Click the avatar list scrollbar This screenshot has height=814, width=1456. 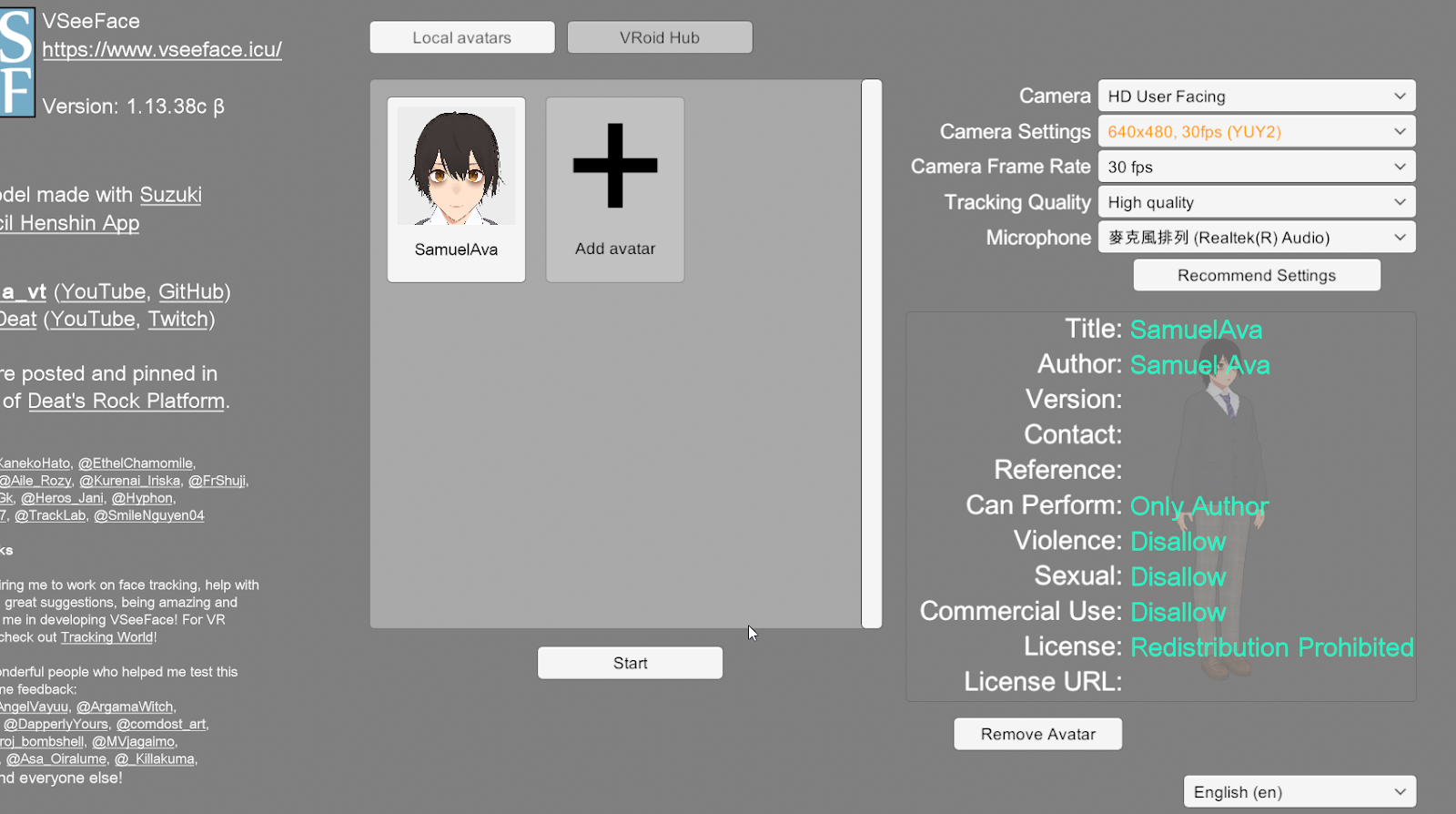(x=872, y=353)
